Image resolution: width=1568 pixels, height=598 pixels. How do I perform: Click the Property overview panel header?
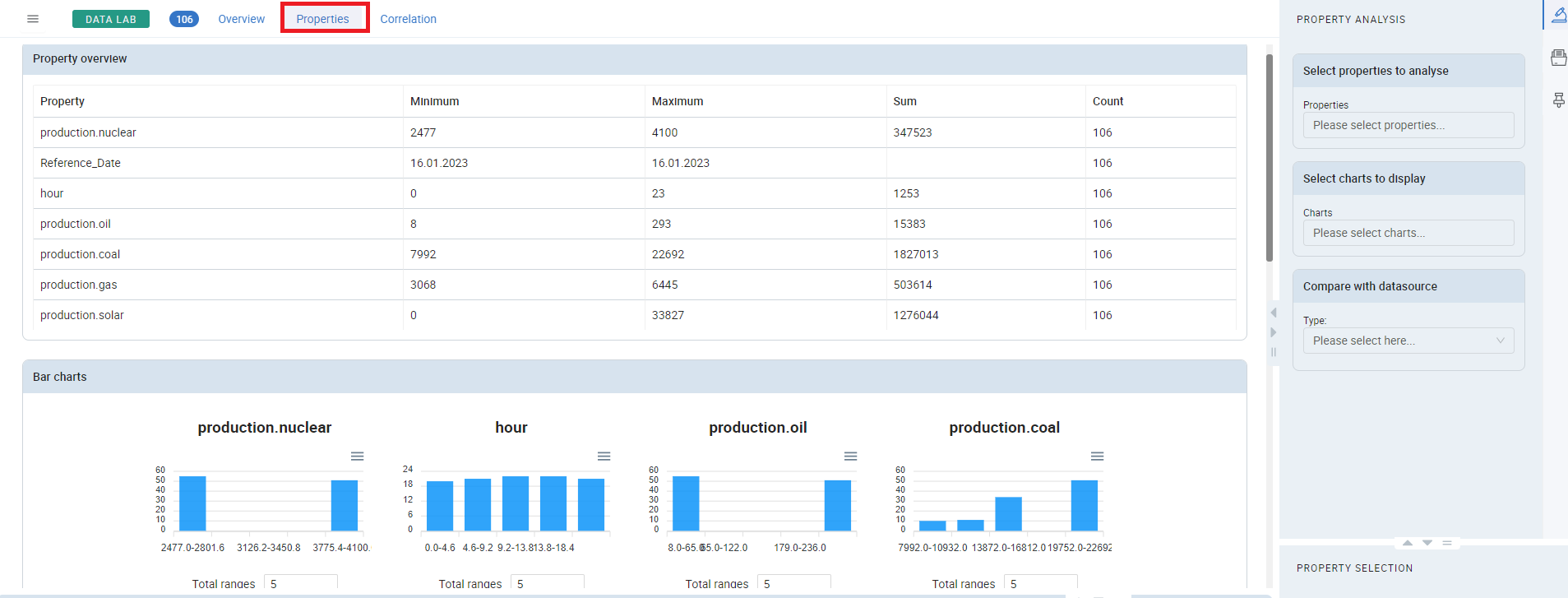click(x=634, y=59)
